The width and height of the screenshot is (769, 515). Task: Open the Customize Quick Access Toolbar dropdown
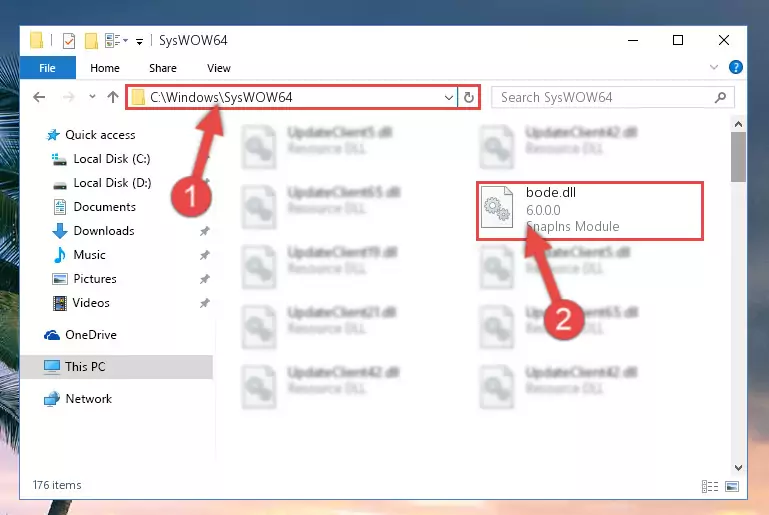coord(140,42)
